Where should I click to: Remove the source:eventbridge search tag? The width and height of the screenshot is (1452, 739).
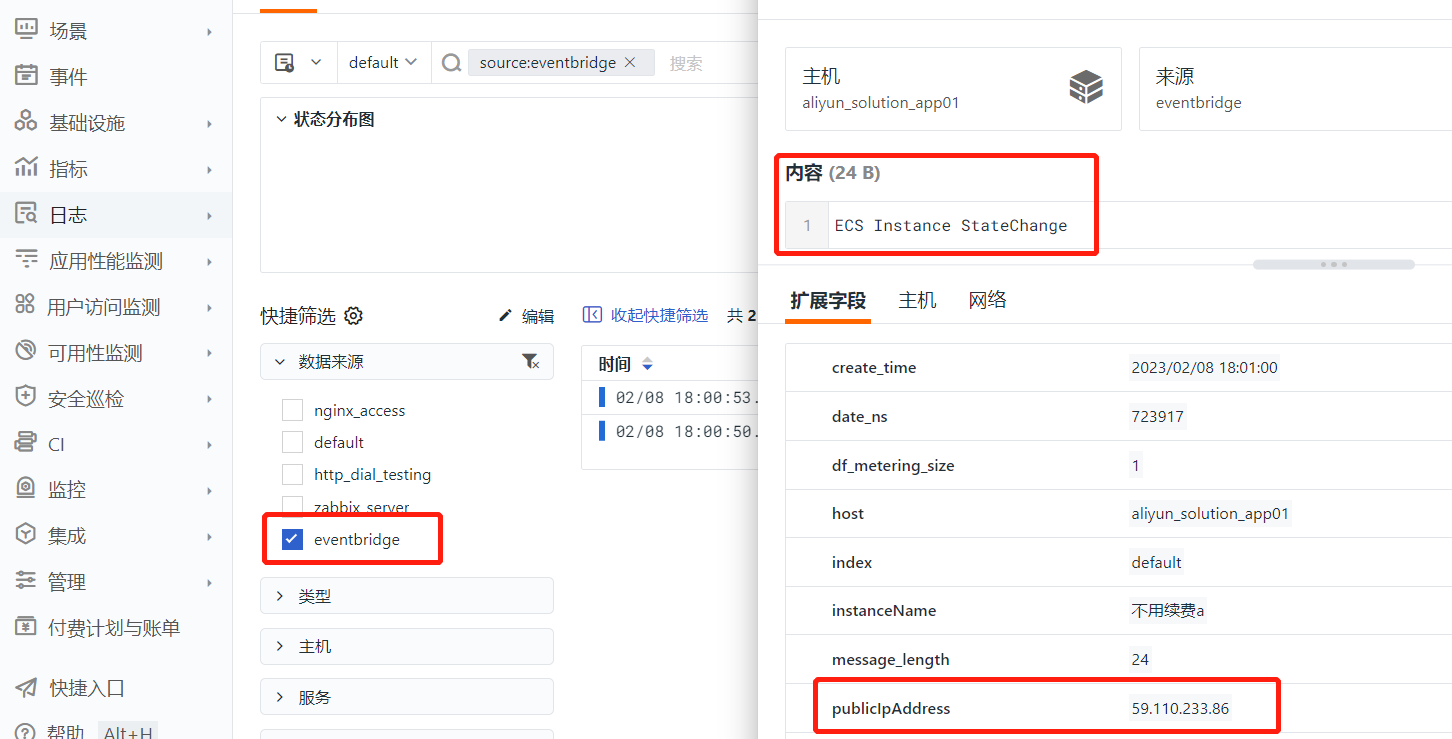coord(630,62)
